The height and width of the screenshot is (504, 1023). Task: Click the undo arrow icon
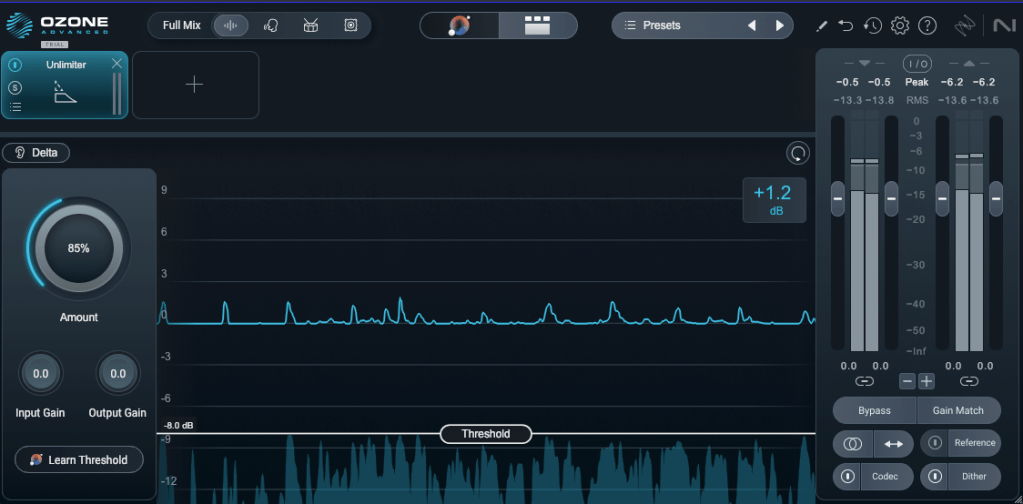[846, 26]
